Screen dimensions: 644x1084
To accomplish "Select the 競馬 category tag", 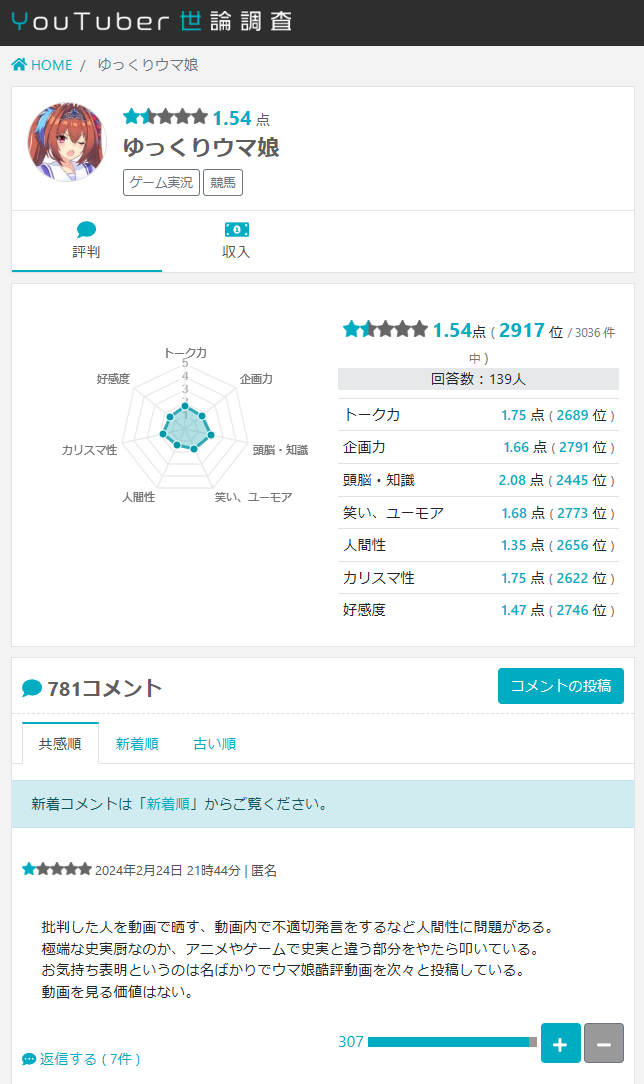I will coord(223,183).
